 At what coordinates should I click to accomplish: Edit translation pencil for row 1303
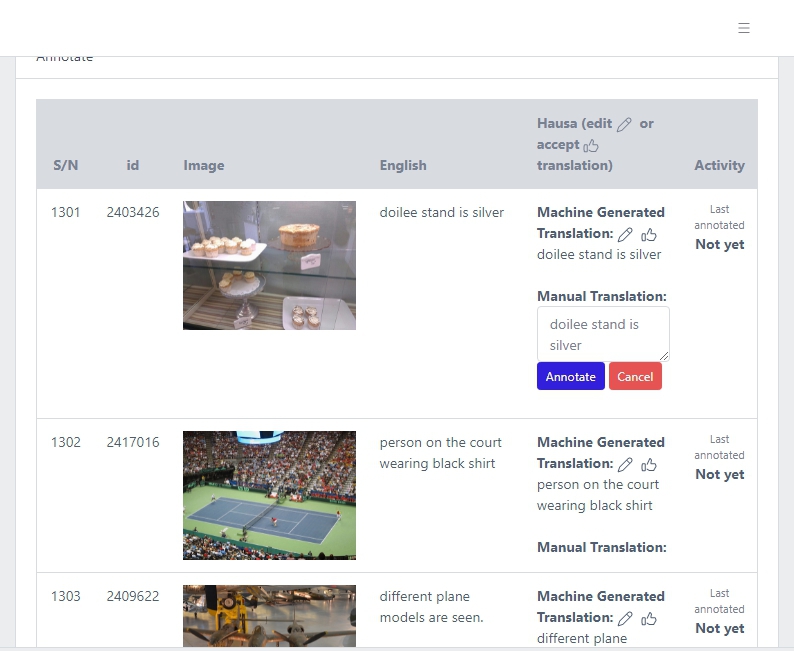pos(625,619)
